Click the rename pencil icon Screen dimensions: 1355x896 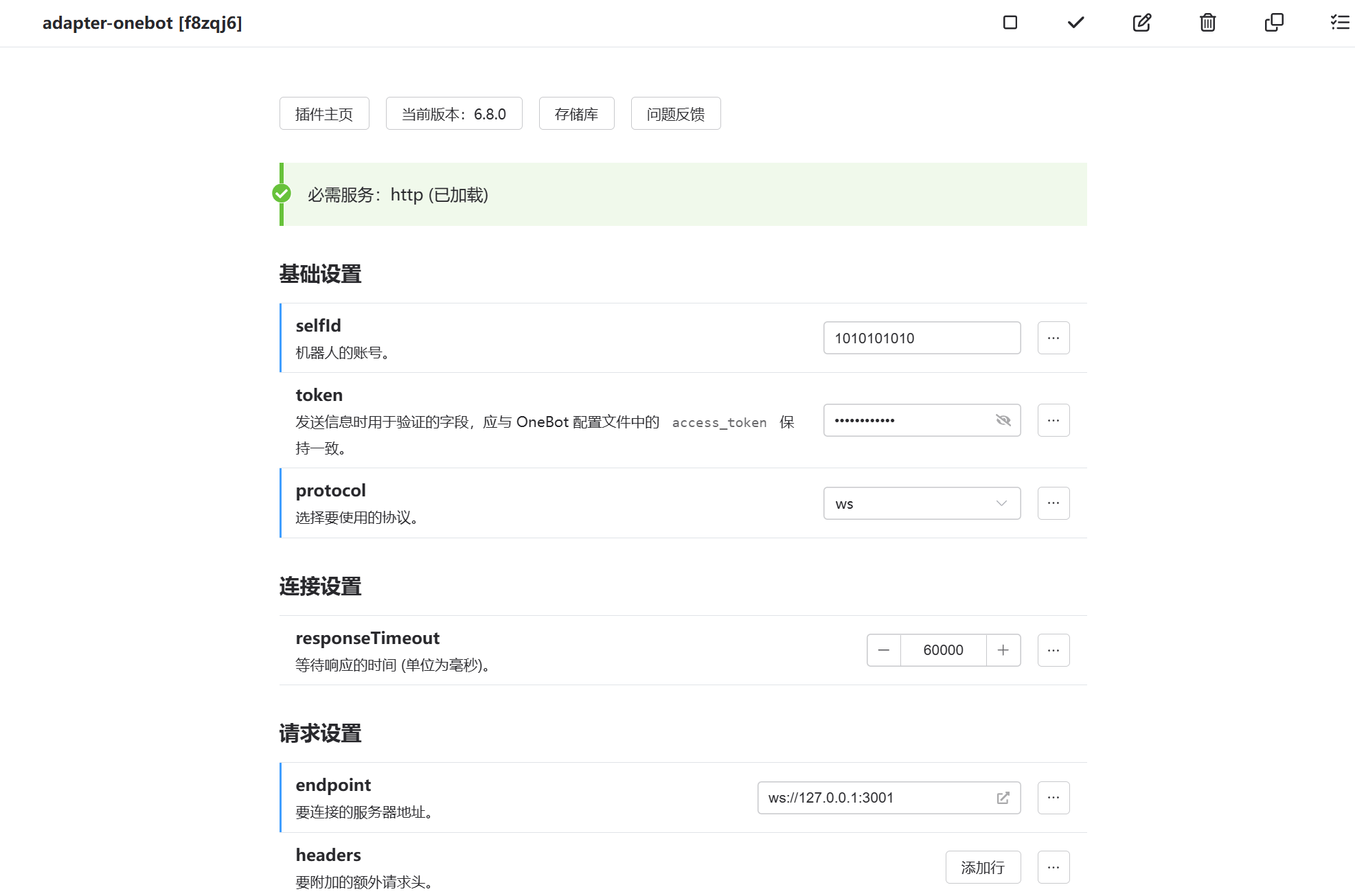(1141, 23)
